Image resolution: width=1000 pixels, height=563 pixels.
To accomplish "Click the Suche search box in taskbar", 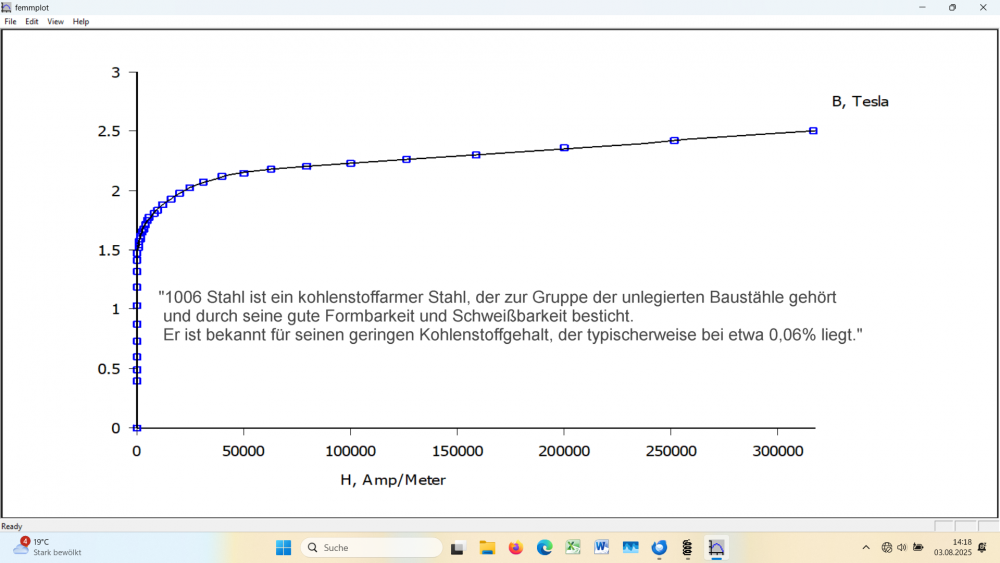I will (371, 547).
